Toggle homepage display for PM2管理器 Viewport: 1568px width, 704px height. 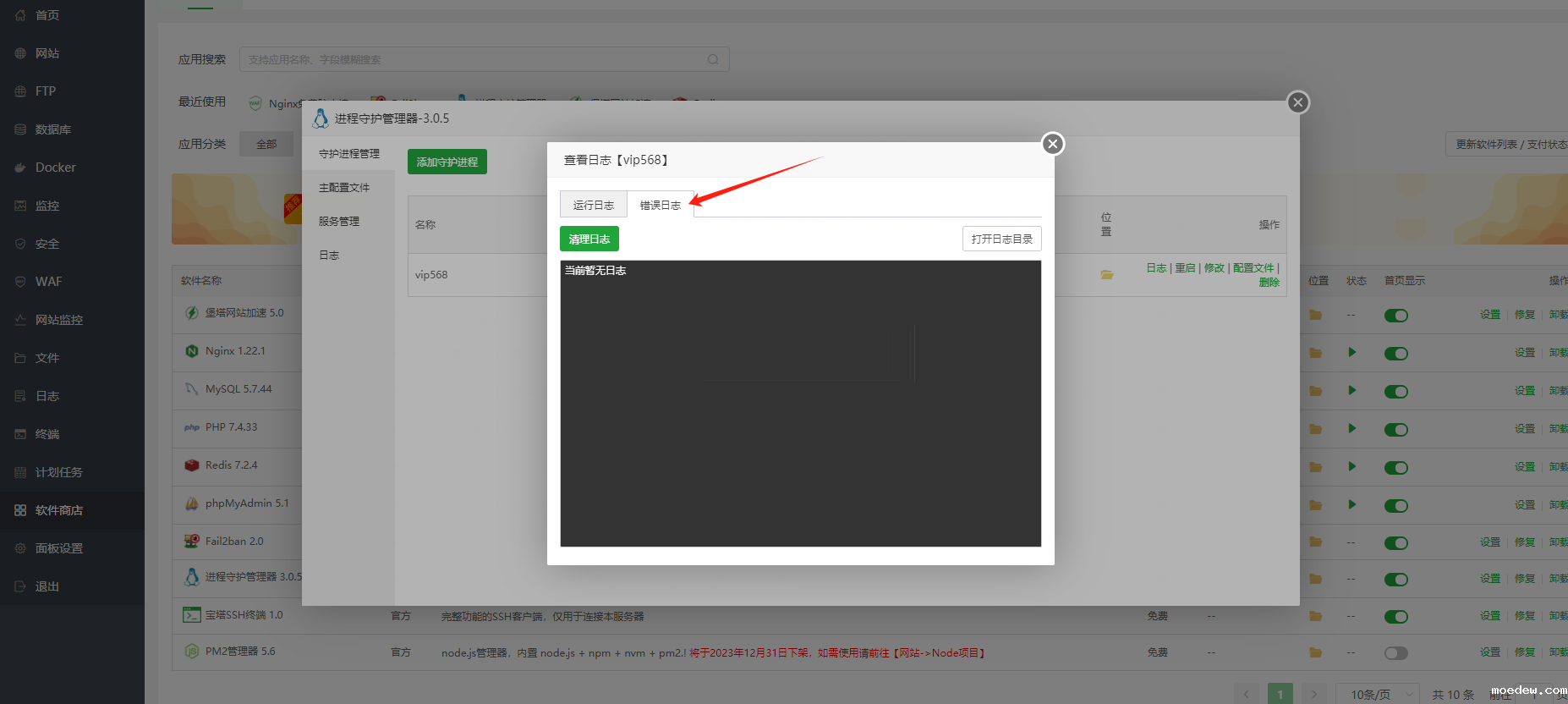click(x=1395, y=652)
